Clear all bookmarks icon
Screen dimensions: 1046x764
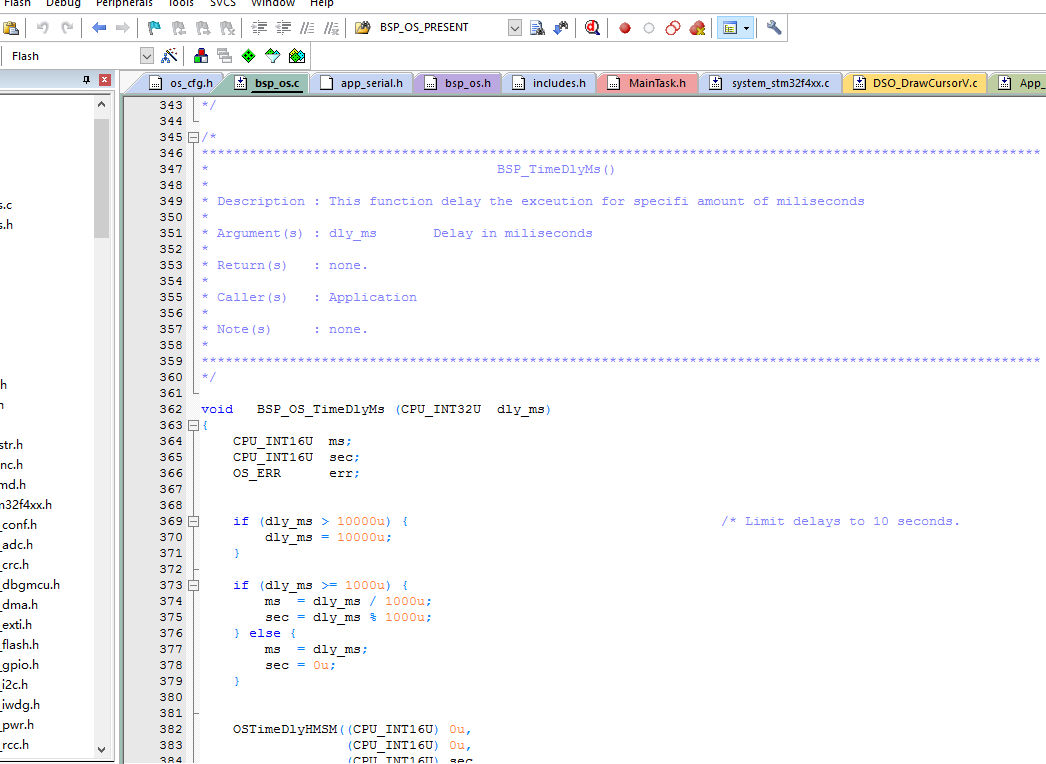[x=227, y=28]
